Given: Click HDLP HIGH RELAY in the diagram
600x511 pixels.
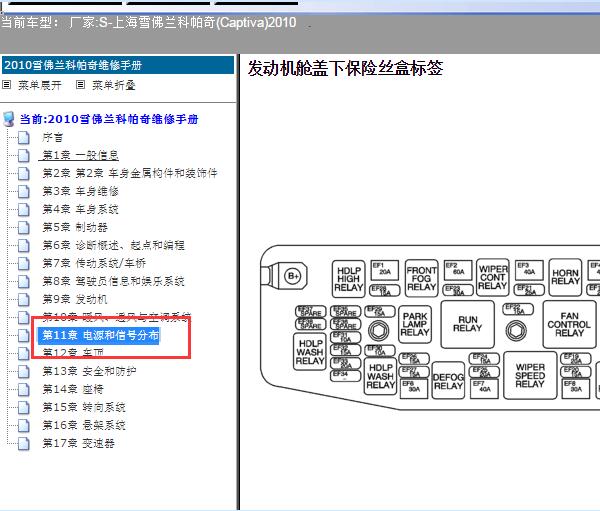Looking at the screenshot, I should [349, 279].
